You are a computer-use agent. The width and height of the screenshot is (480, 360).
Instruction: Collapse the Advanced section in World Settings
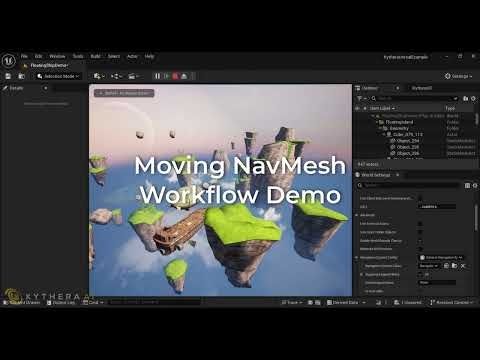coord(357,215)
